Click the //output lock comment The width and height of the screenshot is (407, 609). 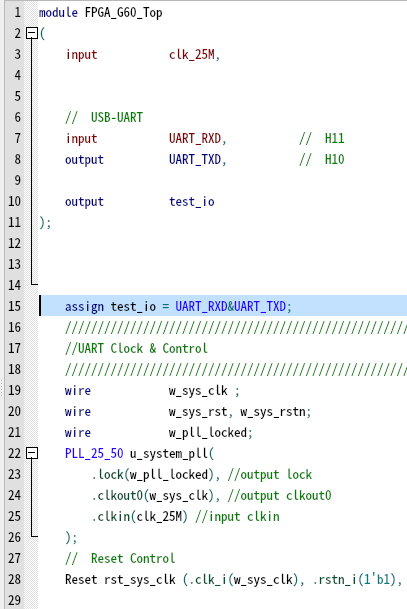tap(270, 474)
